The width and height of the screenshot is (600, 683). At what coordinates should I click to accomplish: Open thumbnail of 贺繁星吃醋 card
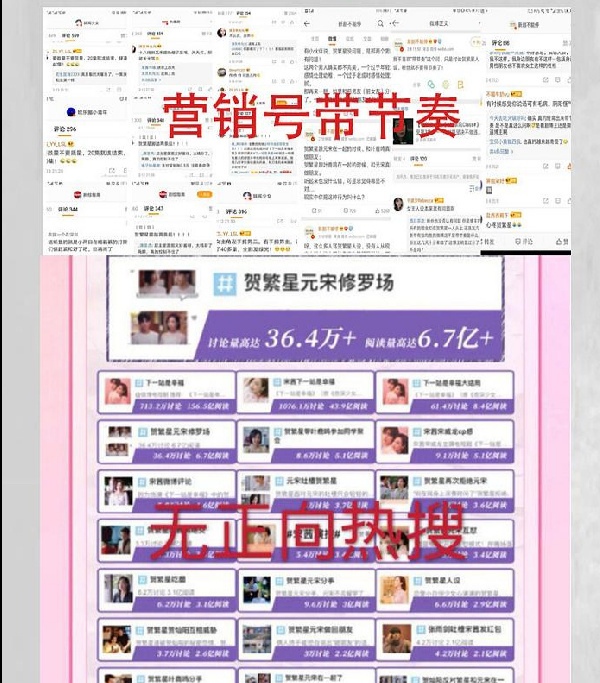[117, 589]
